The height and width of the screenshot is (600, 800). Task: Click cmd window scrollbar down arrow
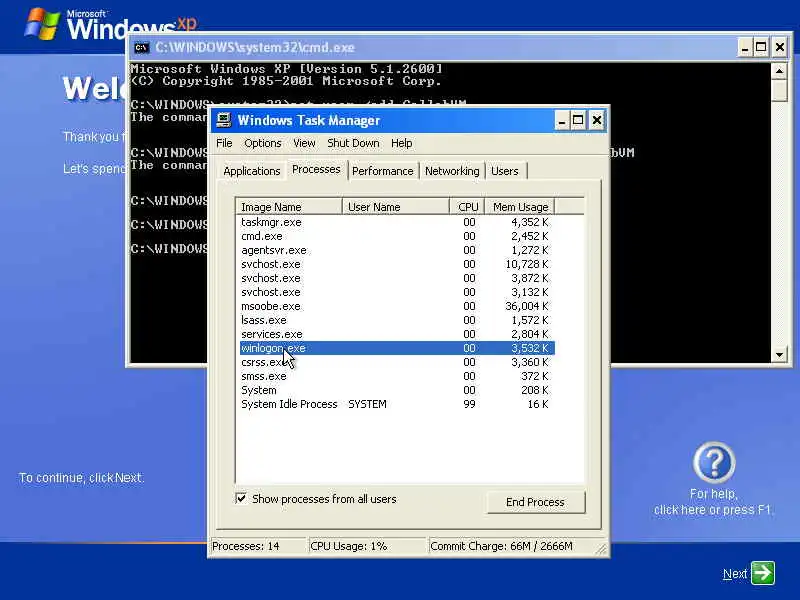[779, 355]
